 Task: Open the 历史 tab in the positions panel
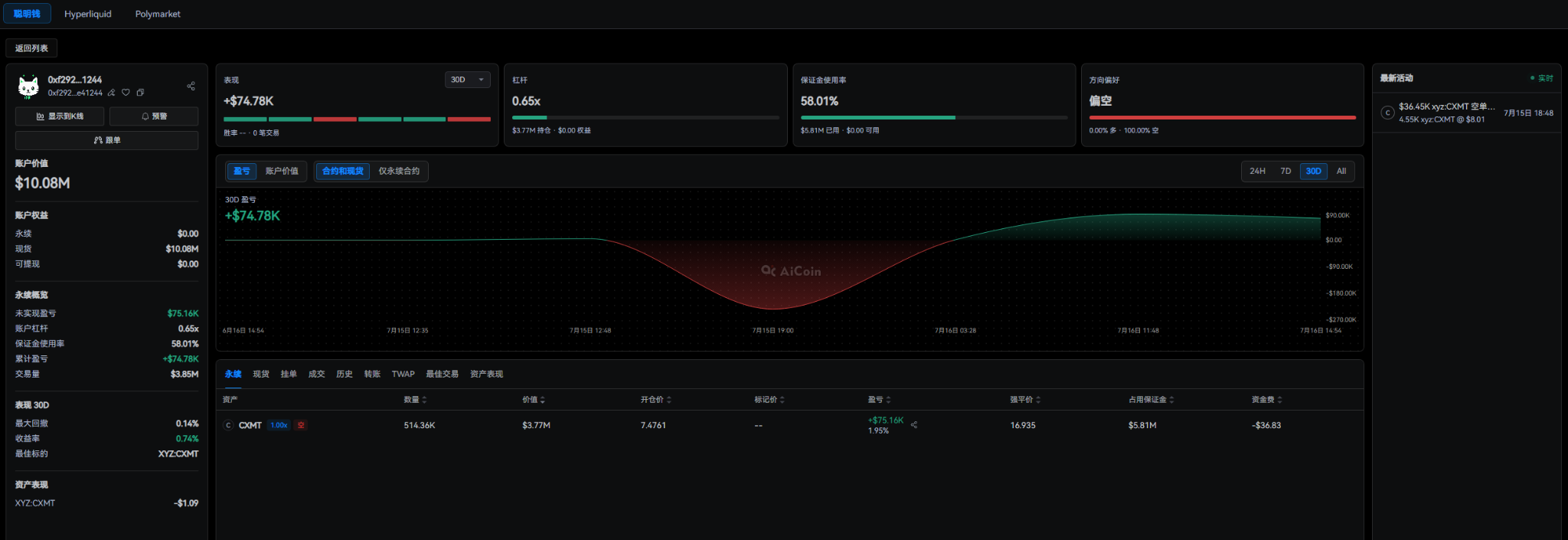click(345, 374)
